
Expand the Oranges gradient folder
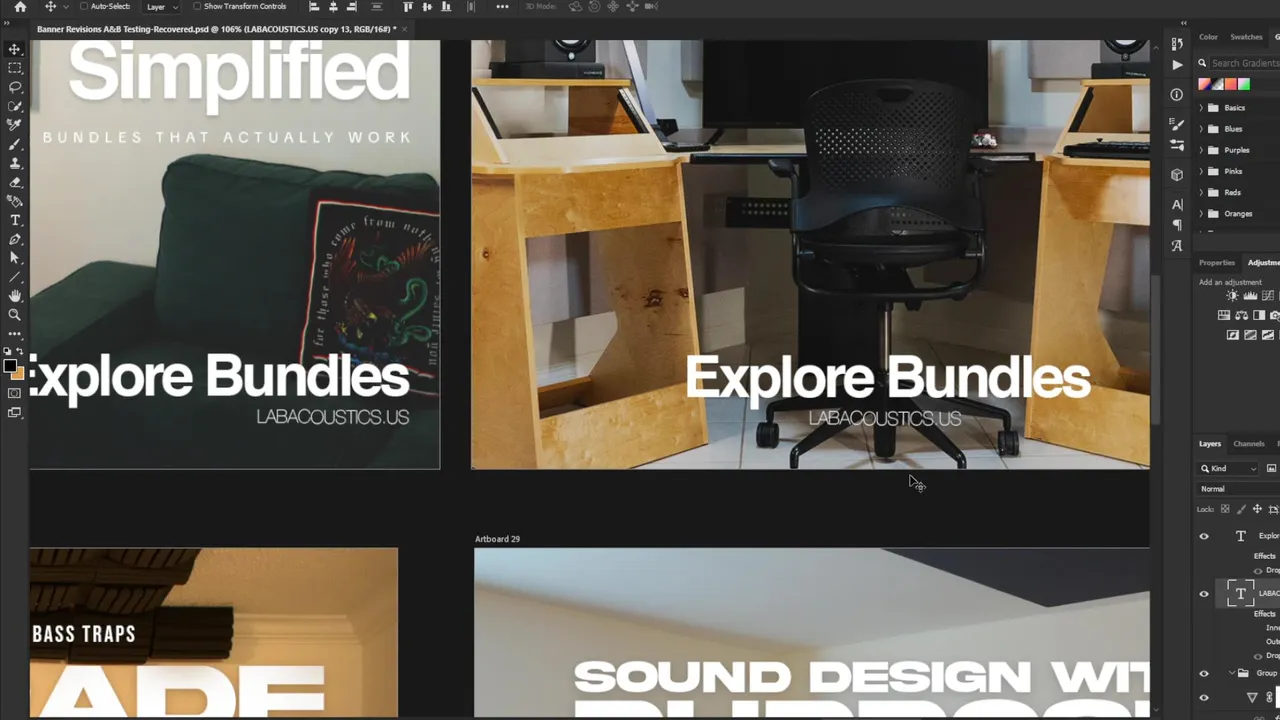[1201, 213]
